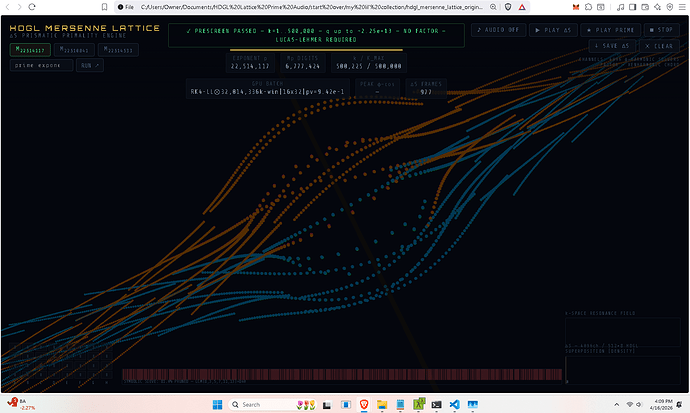The height and width of the screenshot is (413, 690).
Task: Open VS Code from the taskbar
Action: point(452,404)
